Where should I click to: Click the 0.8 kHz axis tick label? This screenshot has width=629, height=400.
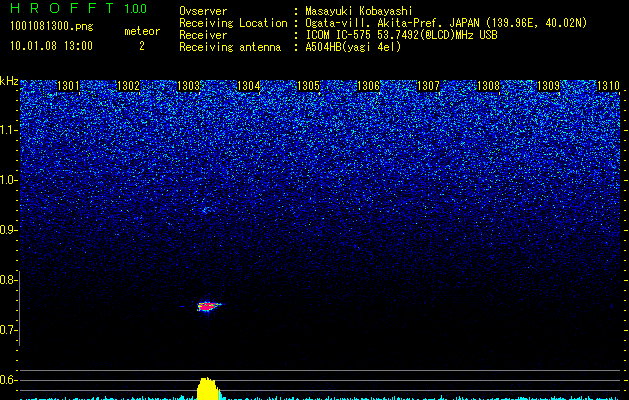tap(8, 280)
